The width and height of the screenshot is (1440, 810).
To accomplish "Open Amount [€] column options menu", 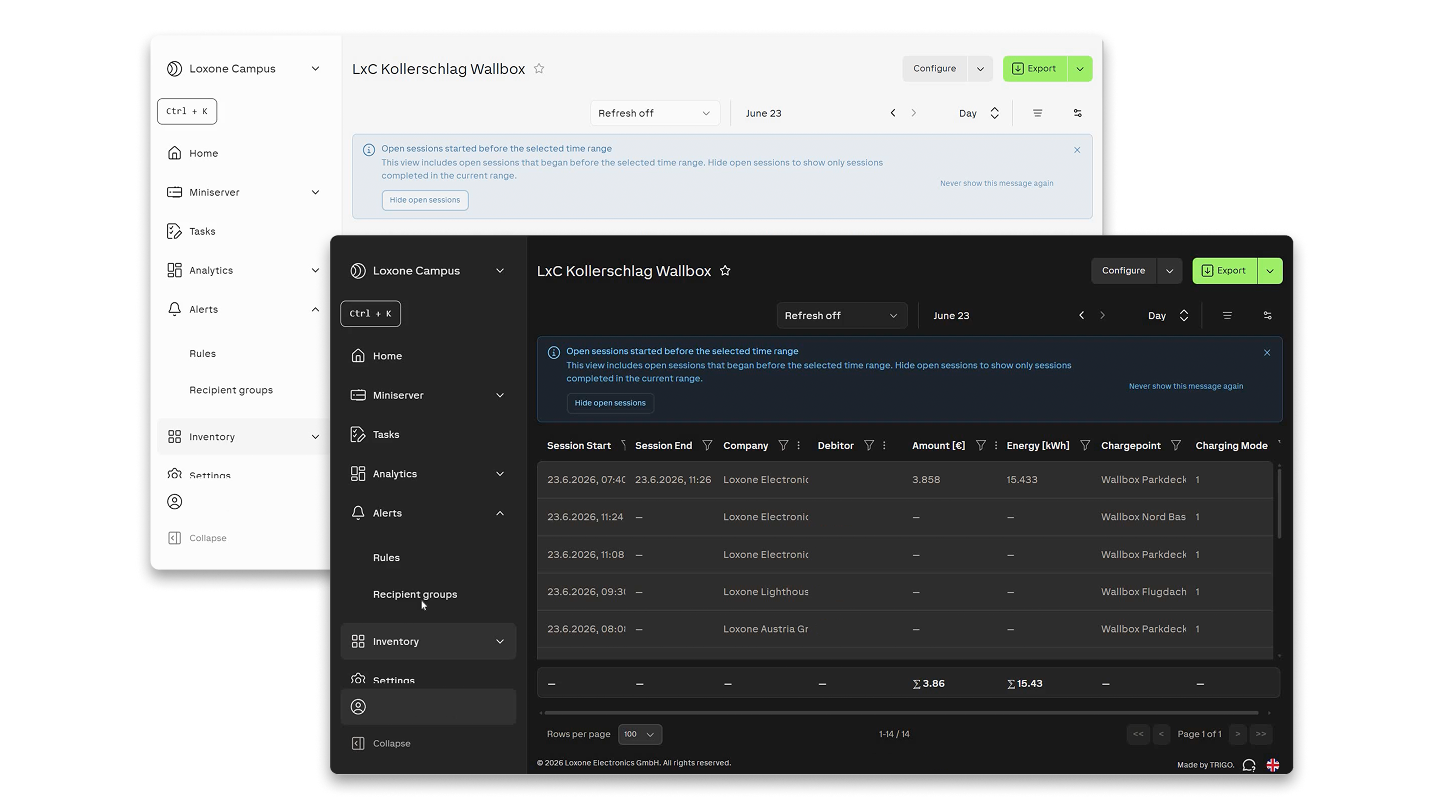I will click(996, 446).
